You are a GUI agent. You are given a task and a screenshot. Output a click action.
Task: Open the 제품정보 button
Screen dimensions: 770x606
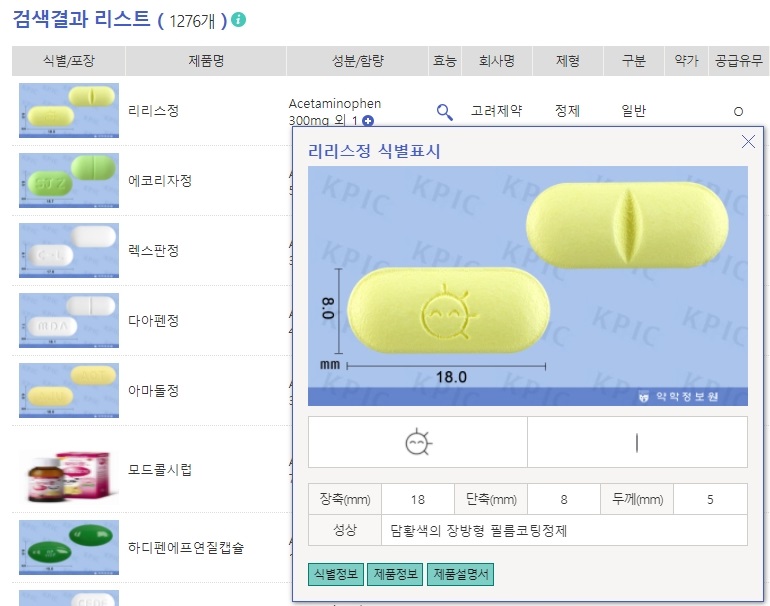tap(395, 574)
